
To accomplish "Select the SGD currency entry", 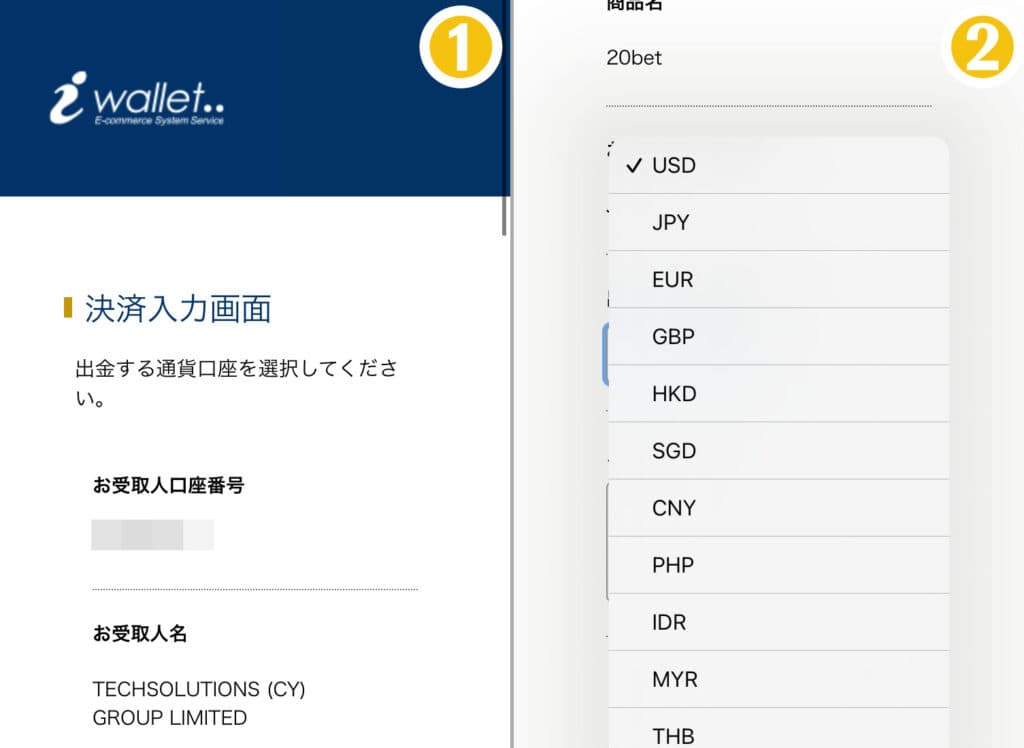I will 778,451.
